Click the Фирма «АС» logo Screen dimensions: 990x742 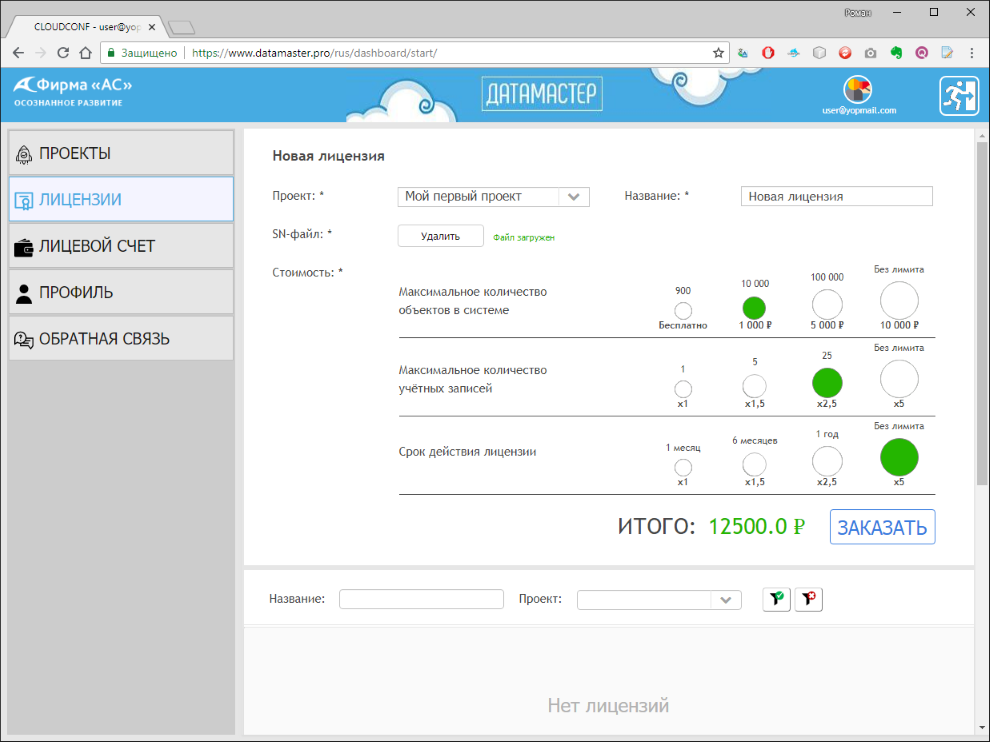[x=73, y=91]
